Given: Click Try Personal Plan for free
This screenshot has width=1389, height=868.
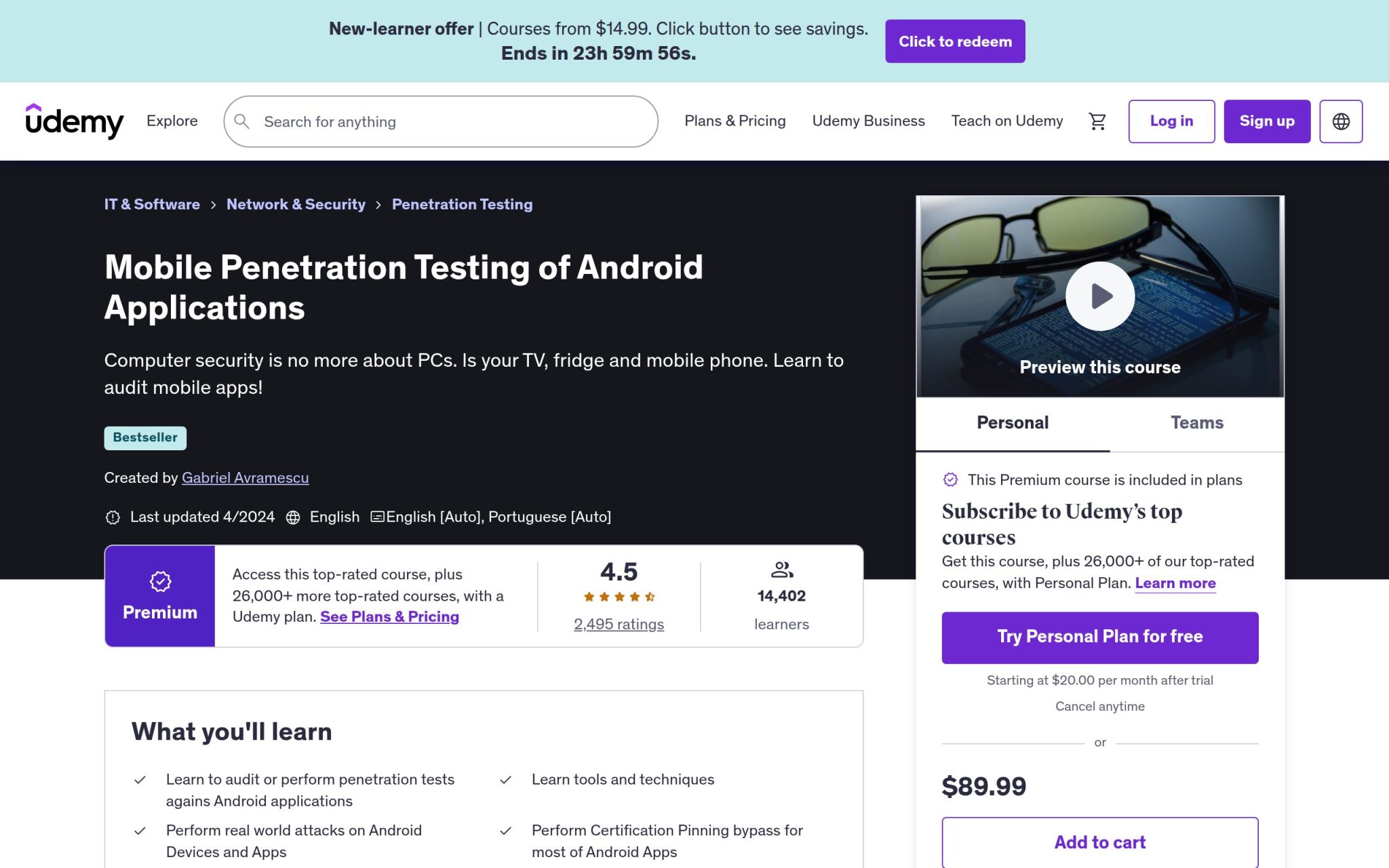Looking at the screenshot, I should [x=1100, y=637].
